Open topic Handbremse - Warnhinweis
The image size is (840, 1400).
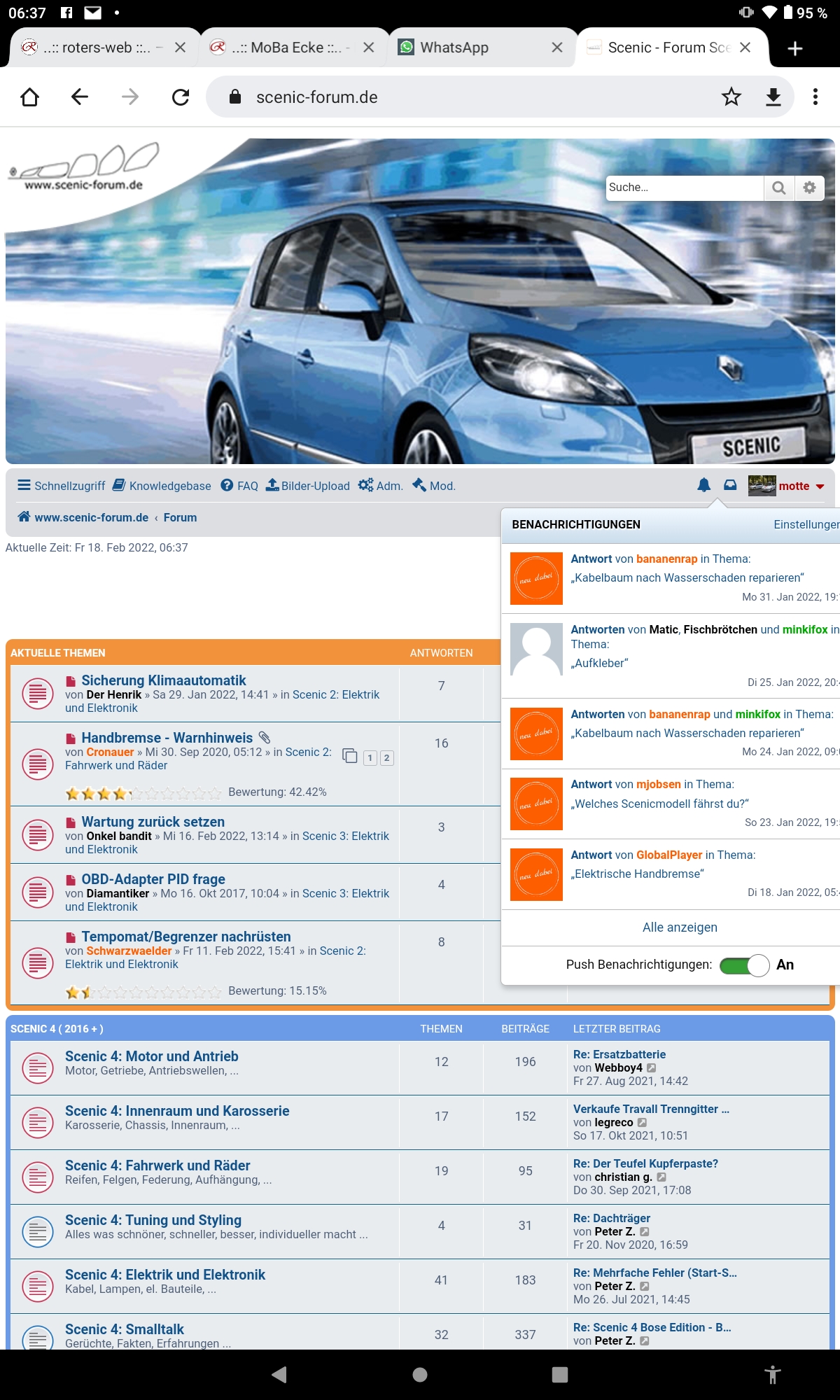click(167, 738)
